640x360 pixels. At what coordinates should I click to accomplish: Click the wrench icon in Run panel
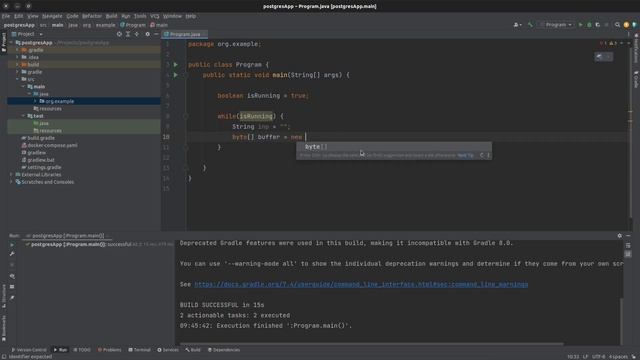point(12,254)
